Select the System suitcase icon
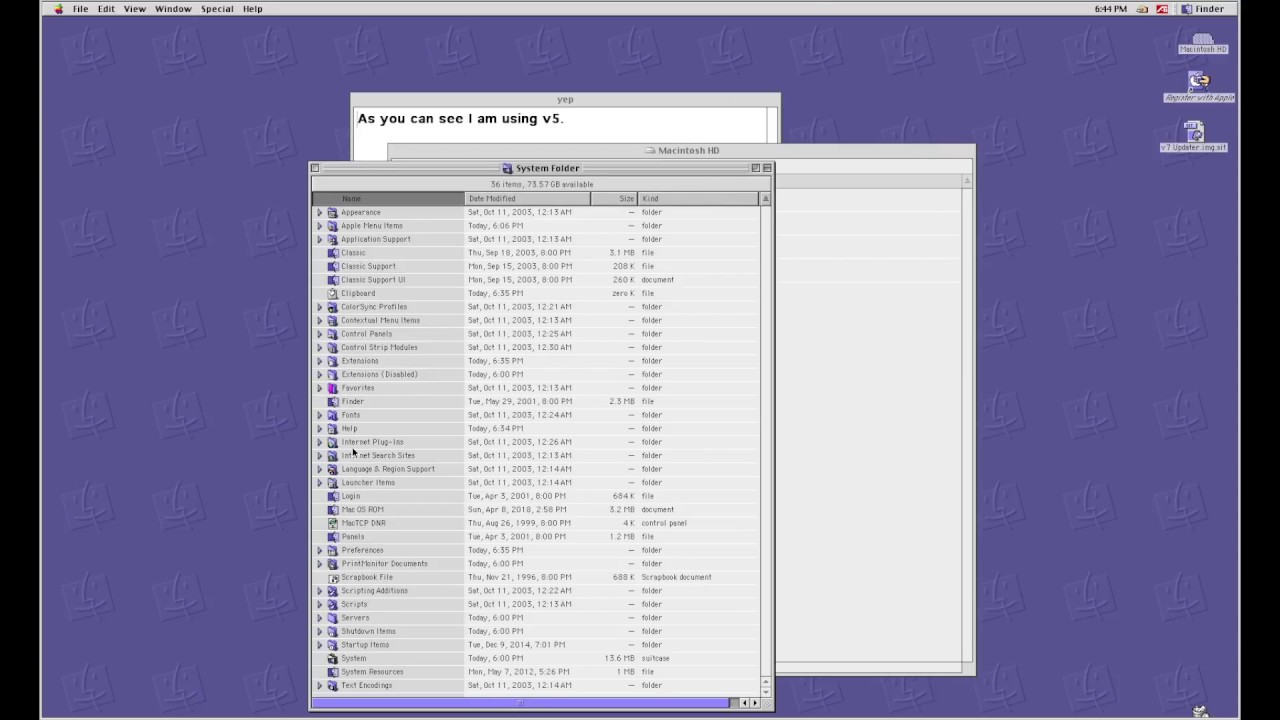Image resolution: width=1280 pixels, height=720 pixels. tap(333, 658)
